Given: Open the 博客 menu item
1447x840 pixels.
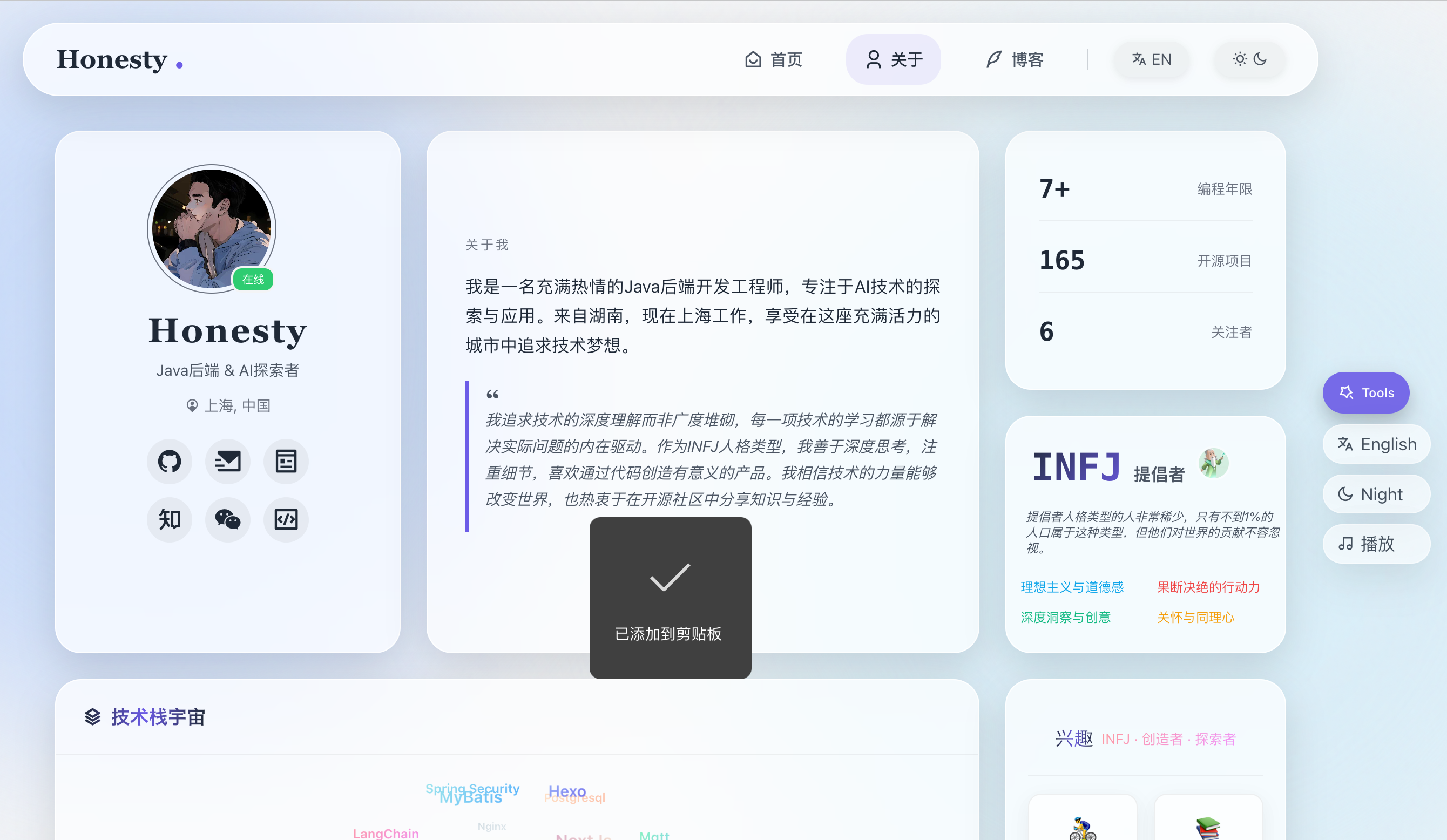Looking at the screenshot, I should pos(1015,59).
